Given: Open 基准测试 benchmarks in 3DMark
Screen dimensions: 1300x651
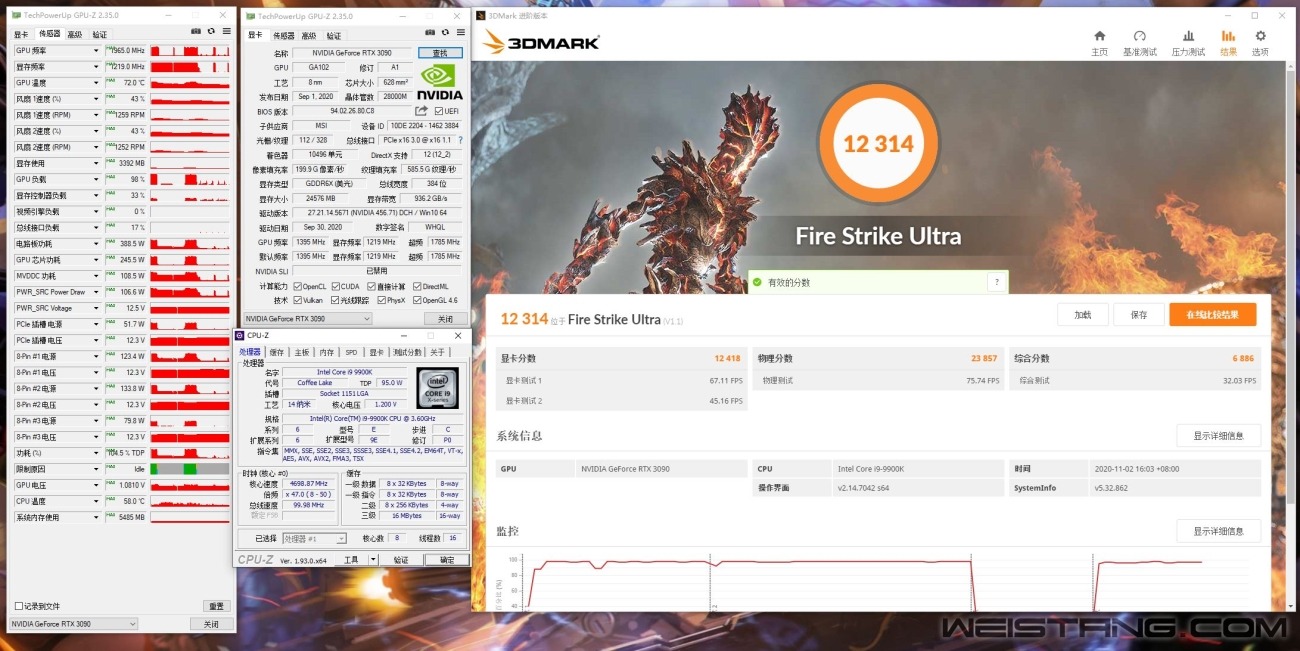Looking at the screenshot, I should [1139, 42].
